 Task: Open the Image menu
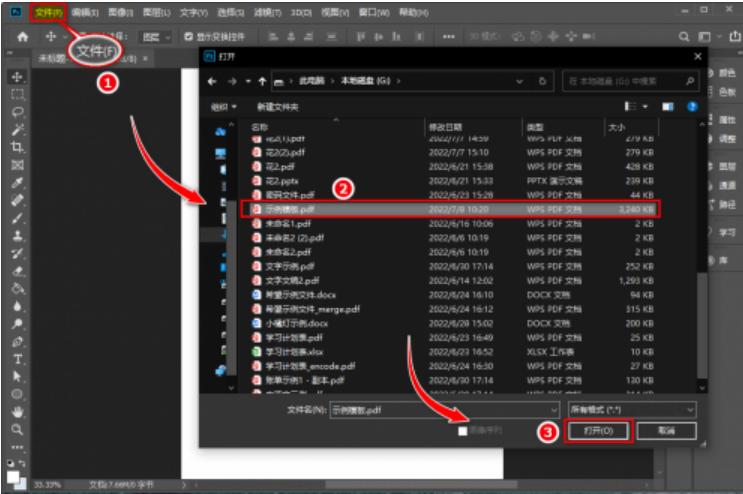point(121,13)
